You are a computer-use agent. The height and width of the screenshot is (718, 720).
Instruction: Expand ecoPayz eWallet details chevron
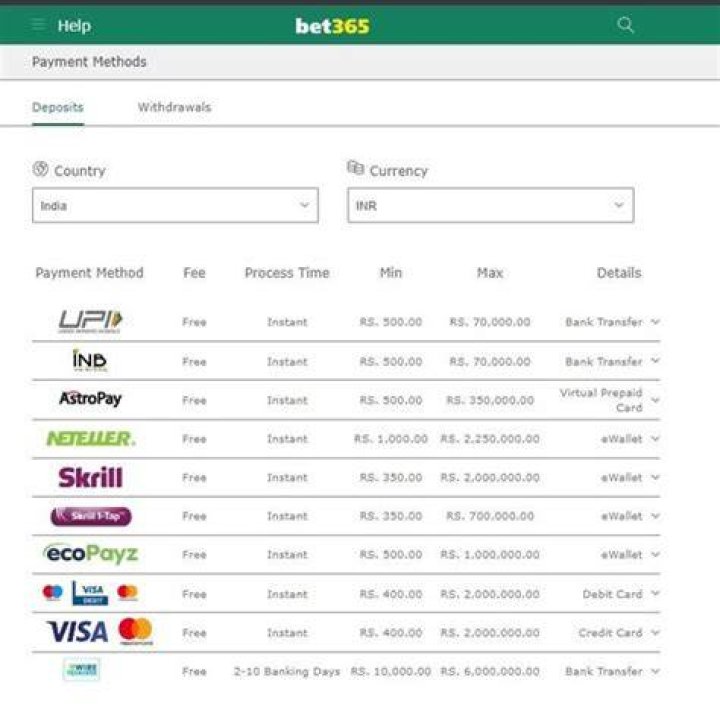pyautogui.click(x=655, y=555)
